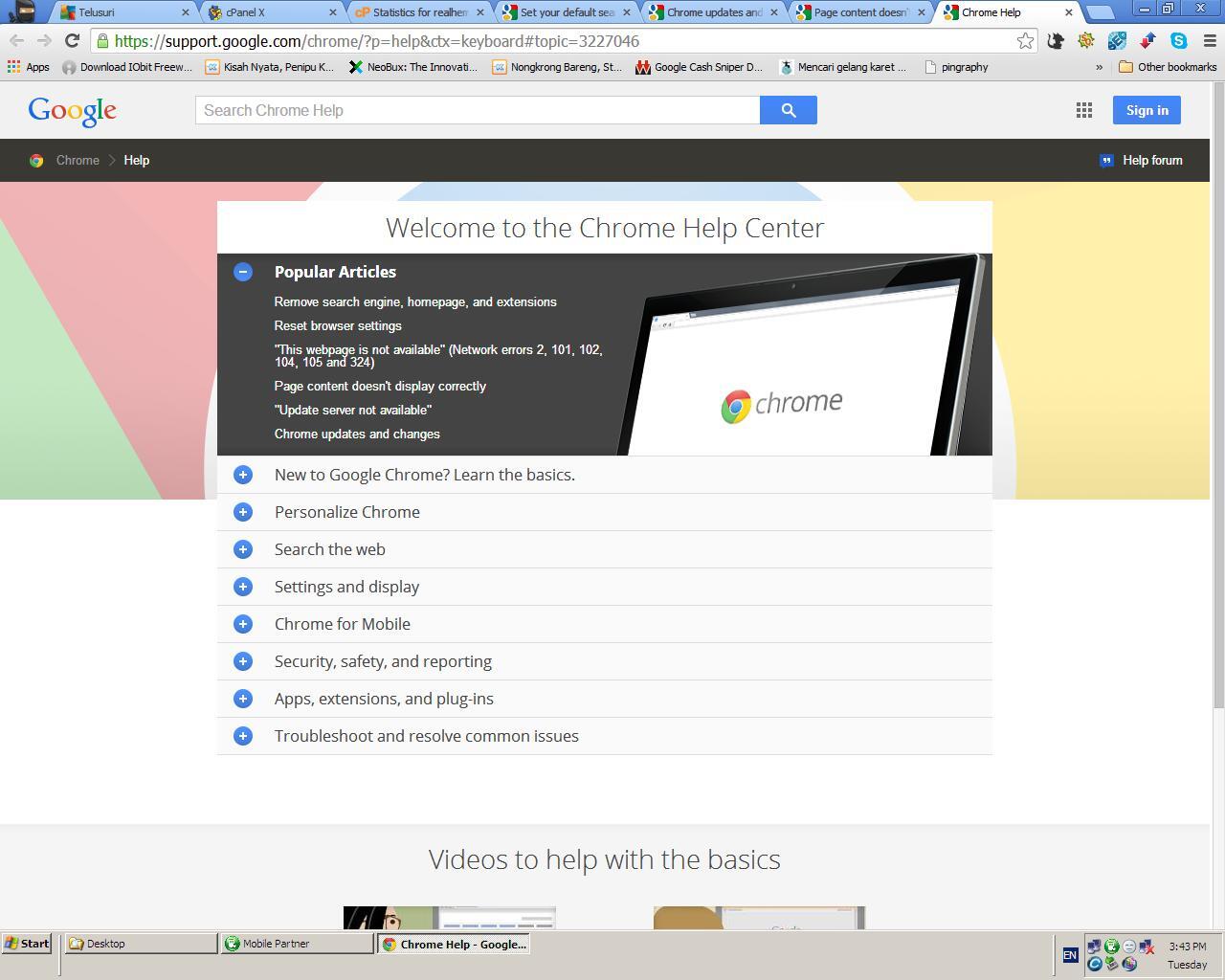Open Chrome updates and changes article
Image resolution: width=1225 pixels, height=980 pixels.
[x=357, y=434]
